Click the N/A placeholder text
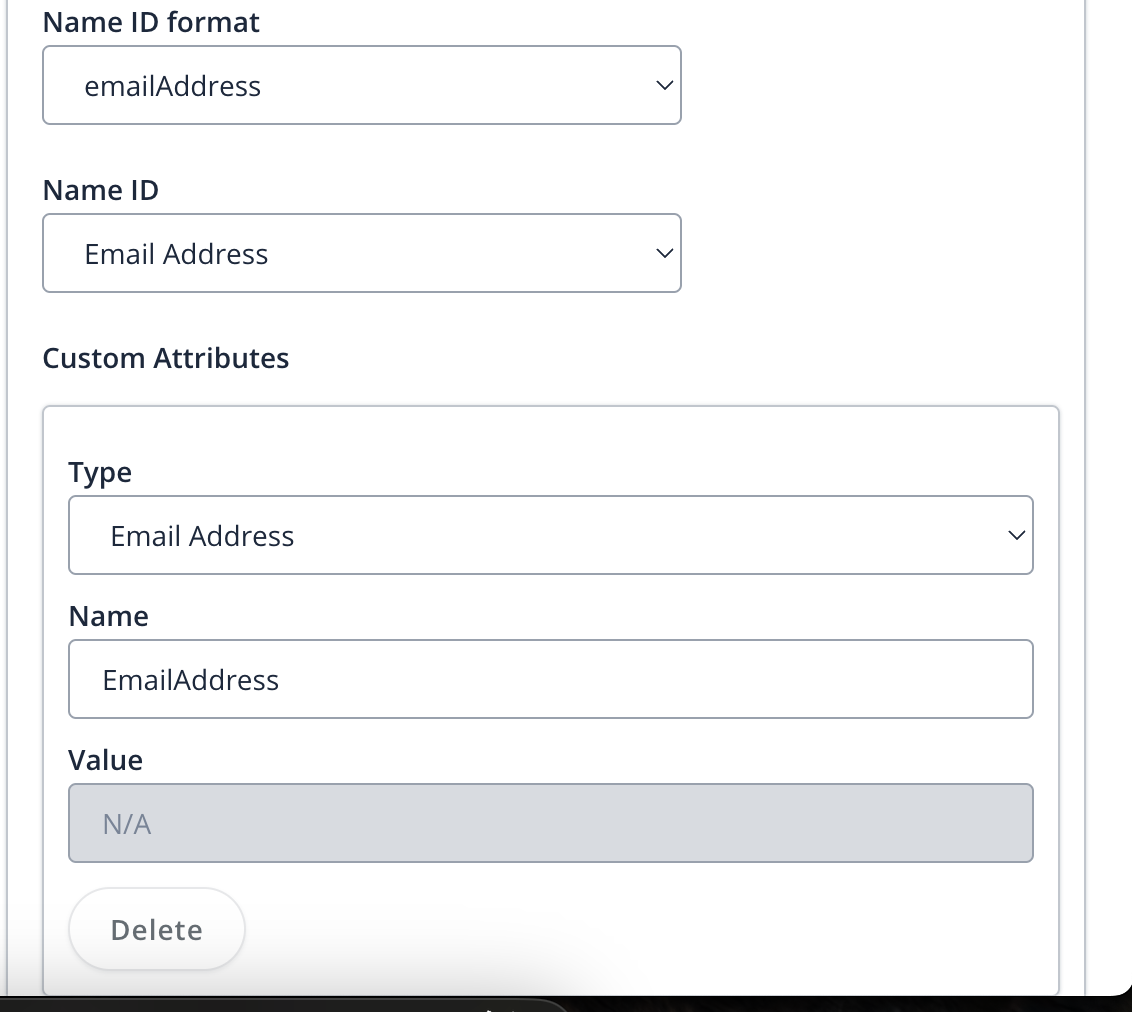 (x=127, y=824)
